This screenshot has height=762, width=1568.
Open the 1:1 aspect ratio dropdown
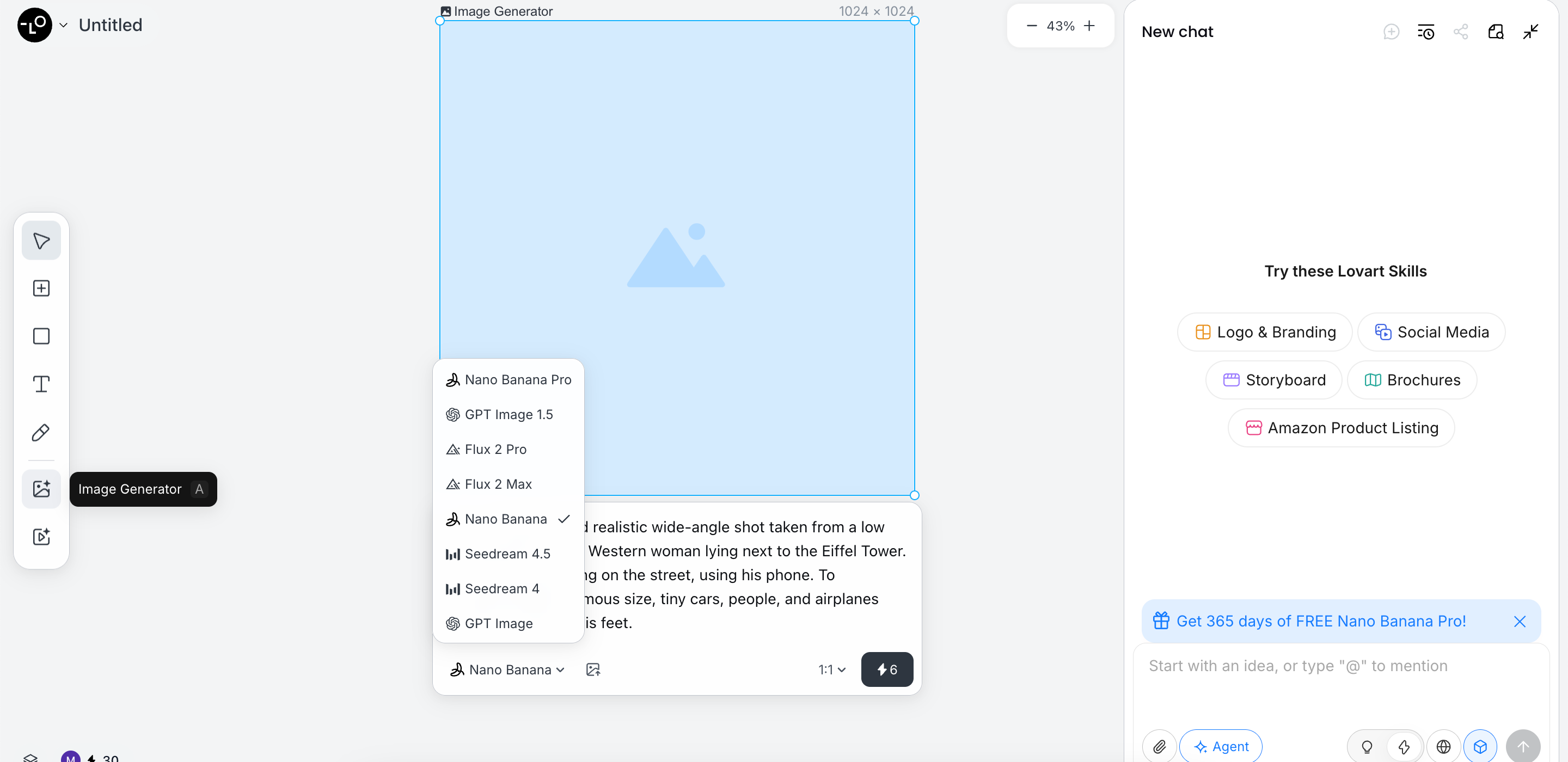pyautogui.click(x=831, y=669)
